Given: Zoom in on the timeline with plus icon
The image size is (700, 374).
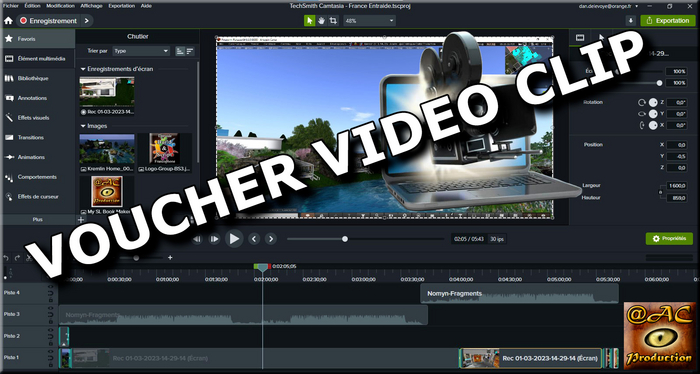Looking at the screenshot, I should tap(170, 258).
